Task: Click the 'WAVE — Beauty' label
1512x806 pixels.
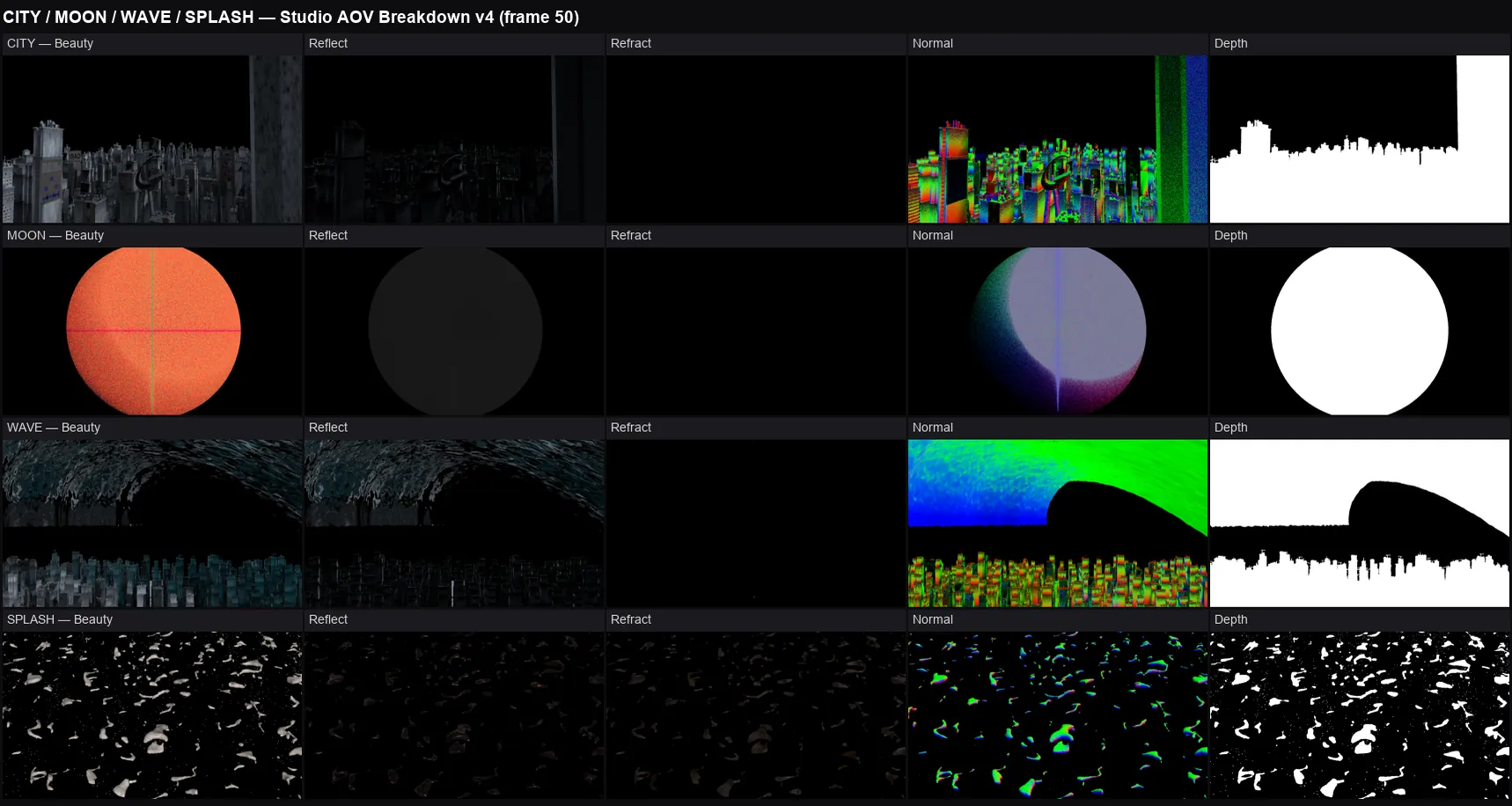Action: pyautogui.click(x=54, y=427)
